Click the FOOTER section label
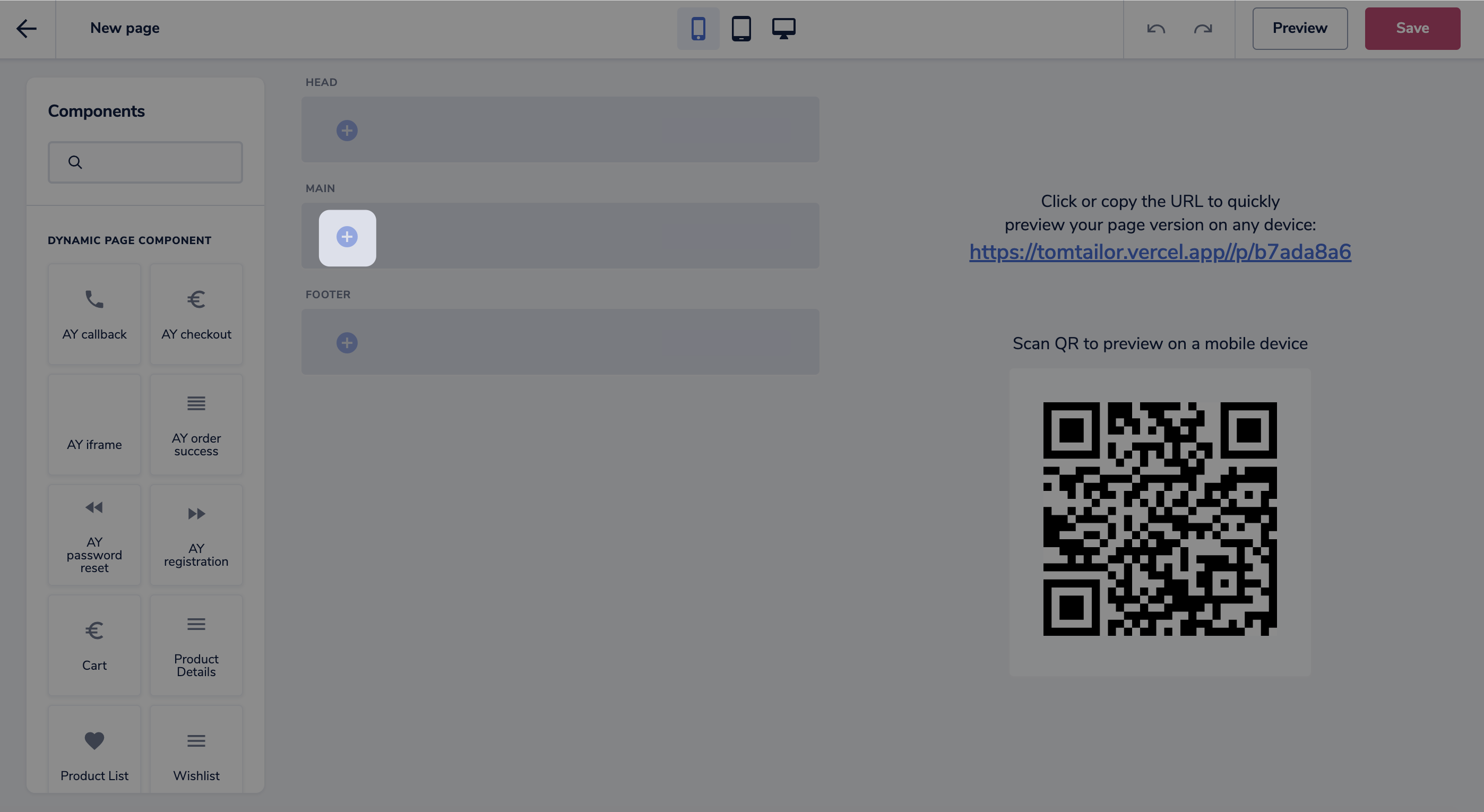 (x=328, y=294)
